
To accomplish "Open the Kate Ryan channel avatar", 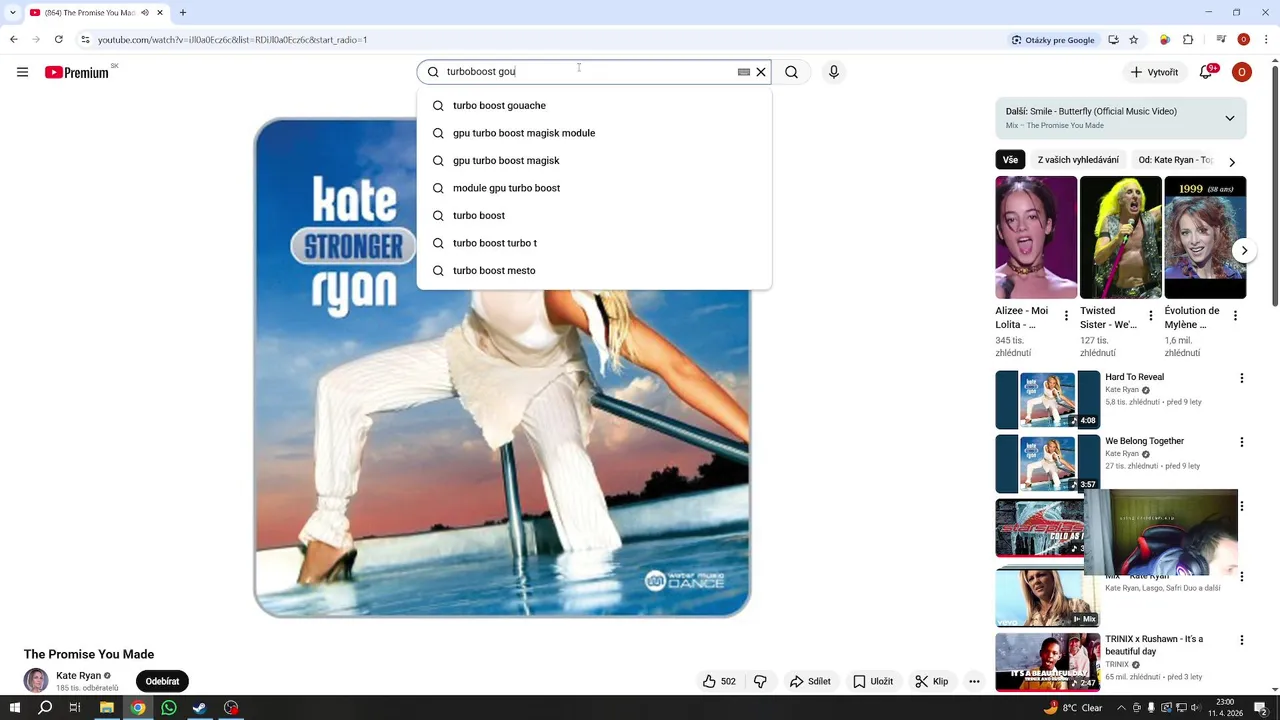I will tap(36, 681).
